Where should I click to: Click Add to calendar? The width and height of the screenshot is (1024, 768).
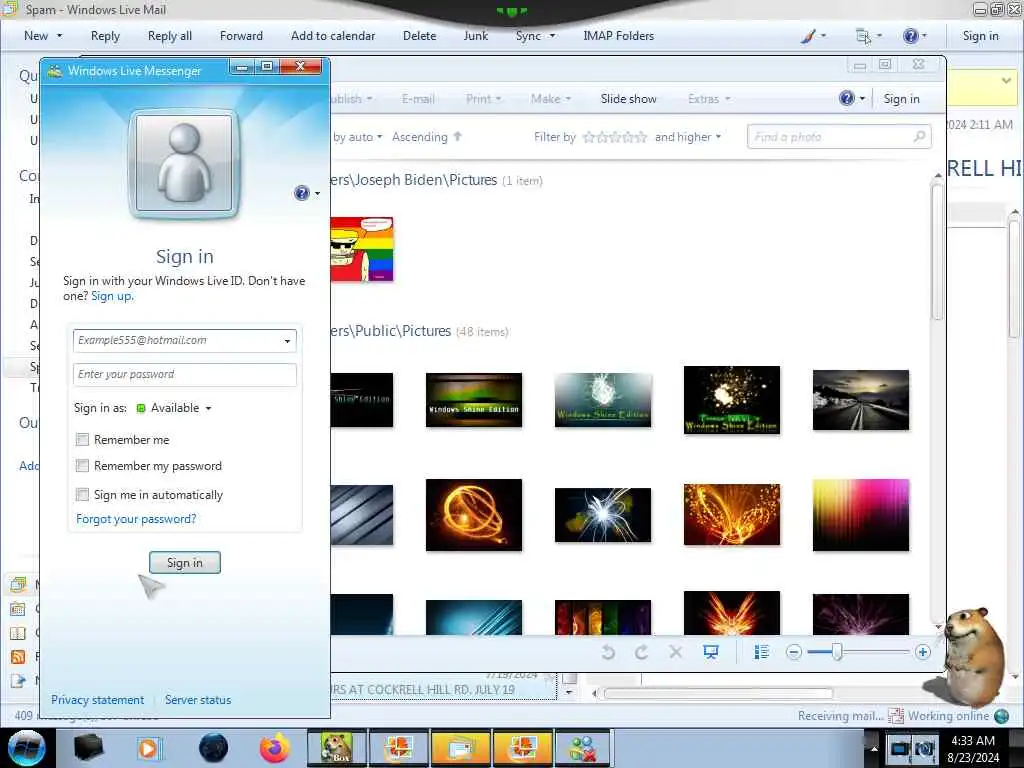click(x=333, y=36)
